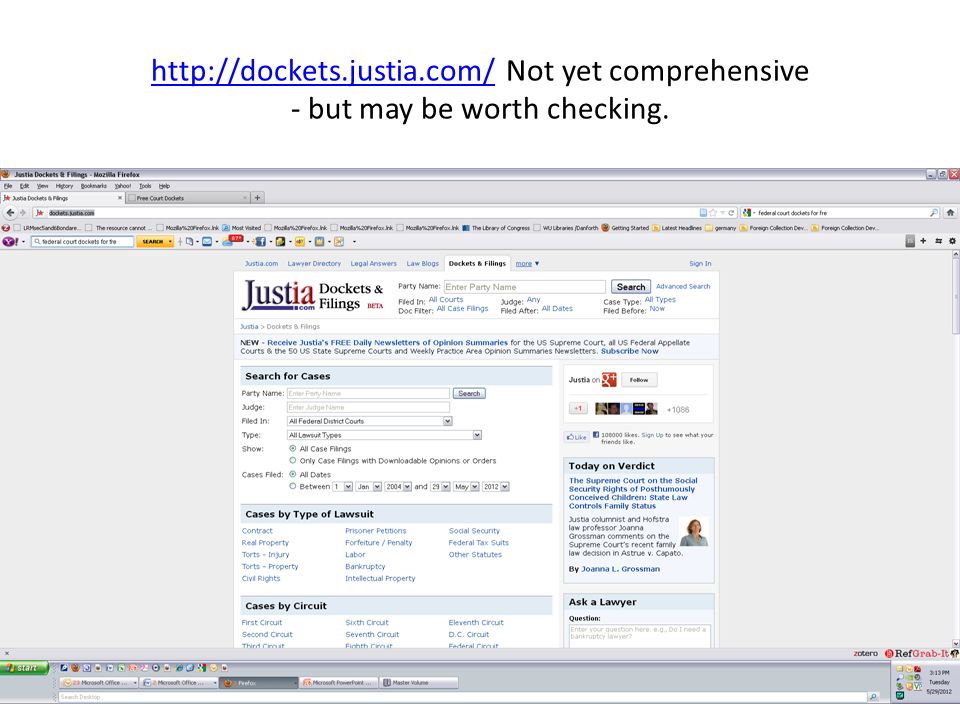Click the Firefox address bar URL
The width and height of the screenshot is (960, 720).
coord(72,213)
